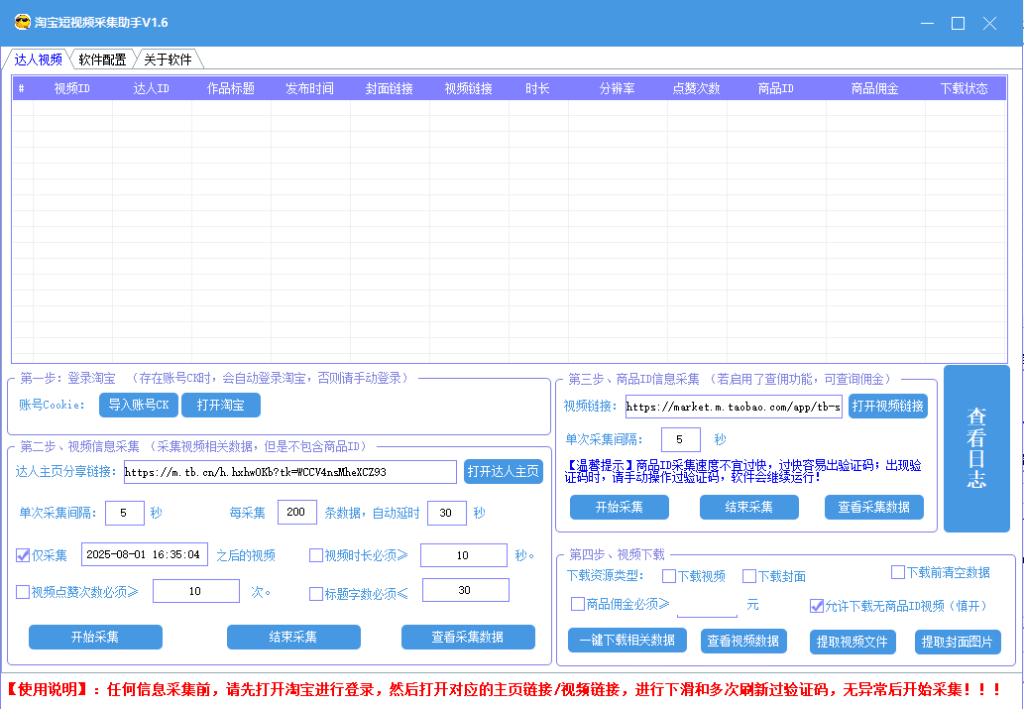Toggle the 视频时长必须≥ checkbox

coord(316,555)
